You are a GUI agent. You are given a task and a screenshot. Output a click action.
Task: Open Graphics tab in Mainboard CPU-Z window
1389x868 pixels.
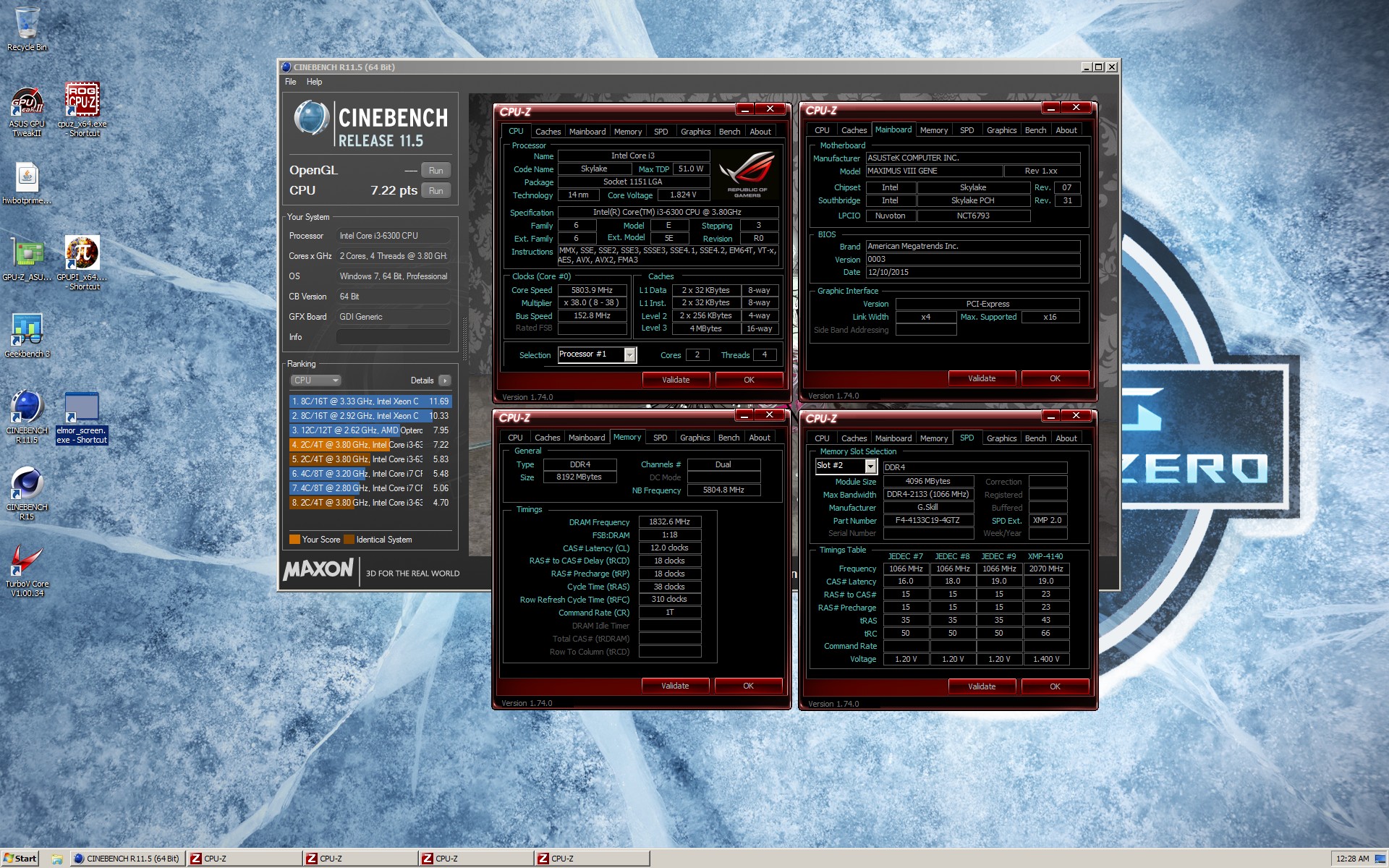[1001, 130]
